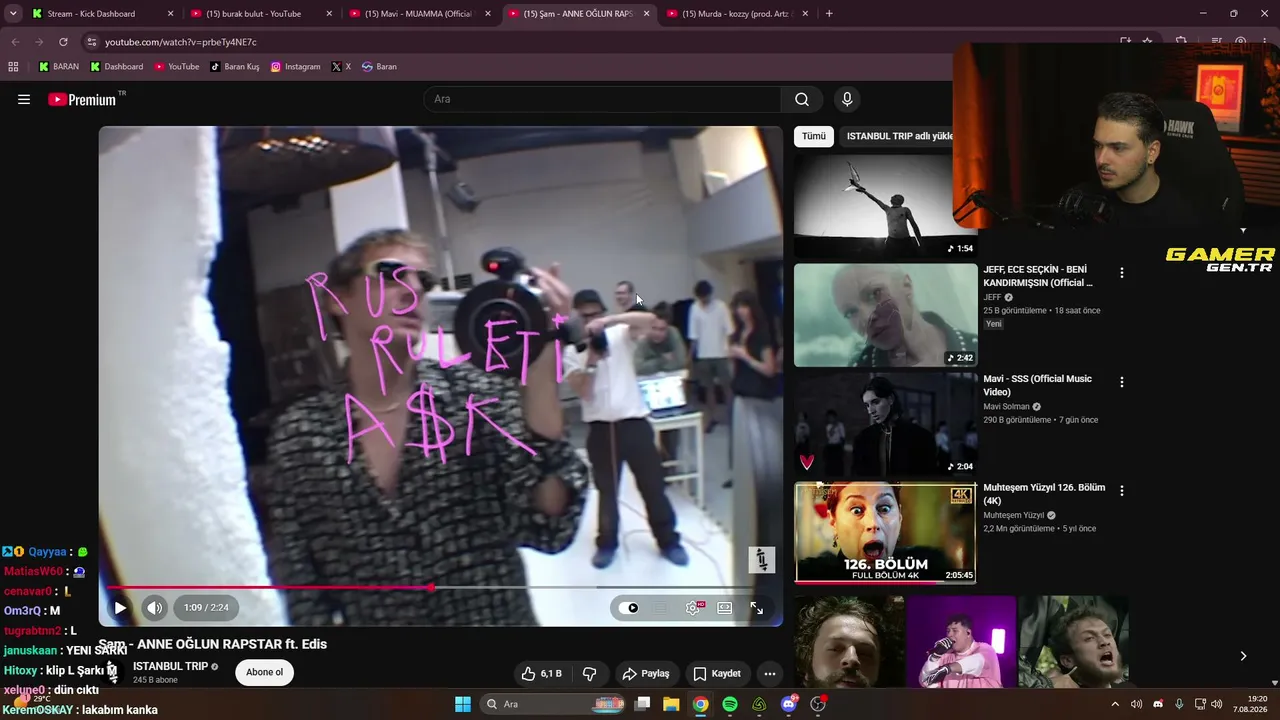Open options for 'JEFF, ECE SEÇKİN' video
Screen dimensions: 1280x720
1122,272
